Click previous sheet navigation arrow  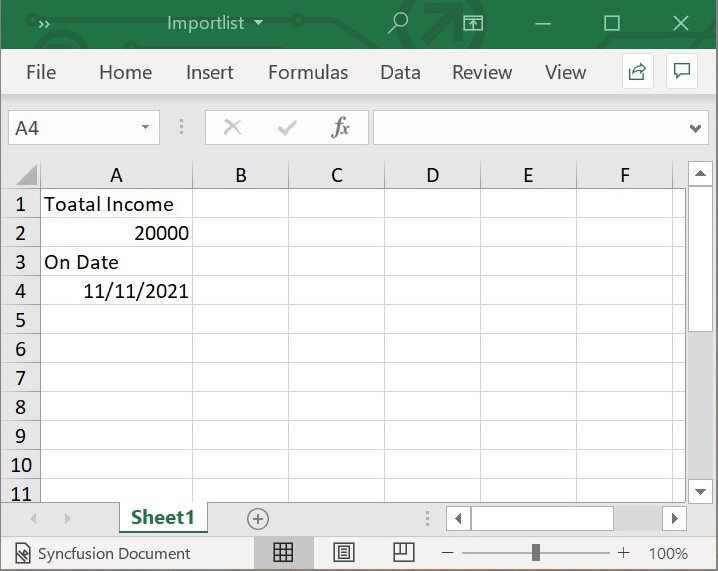pos(33,518)
